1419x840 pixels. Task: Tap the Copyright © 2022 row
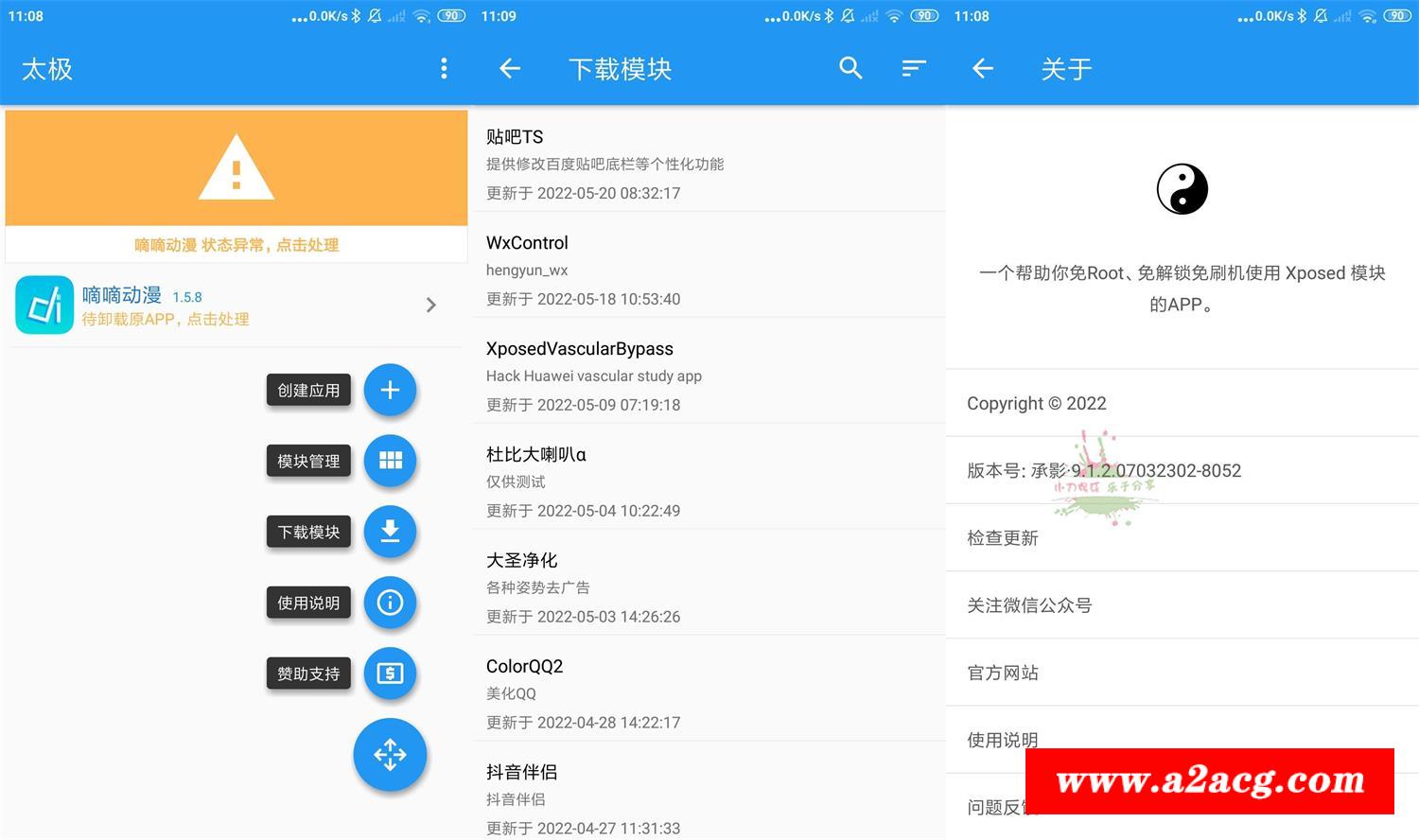click(1182, 403)
